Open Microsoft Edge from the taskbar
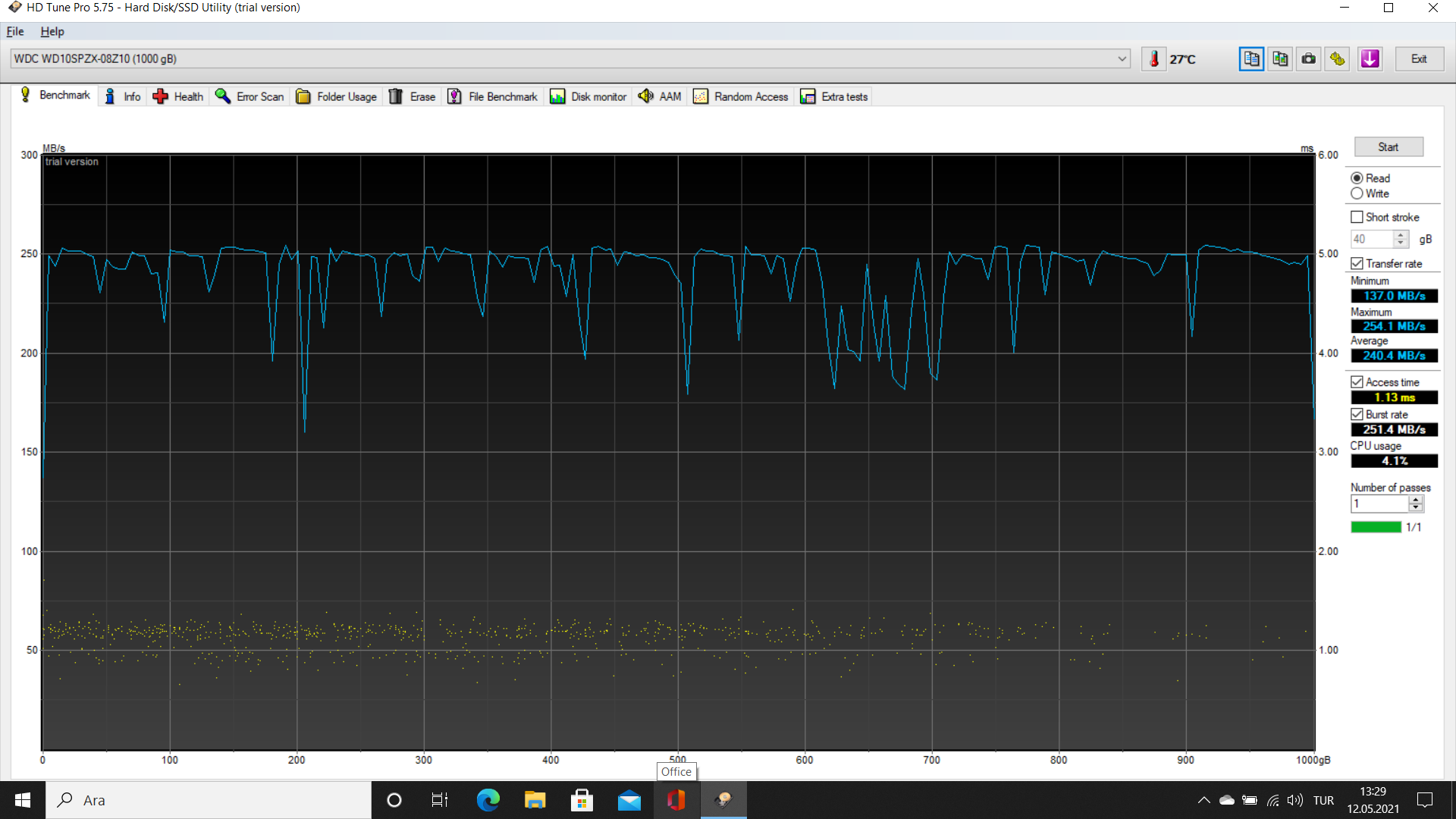 coord(488,800)
